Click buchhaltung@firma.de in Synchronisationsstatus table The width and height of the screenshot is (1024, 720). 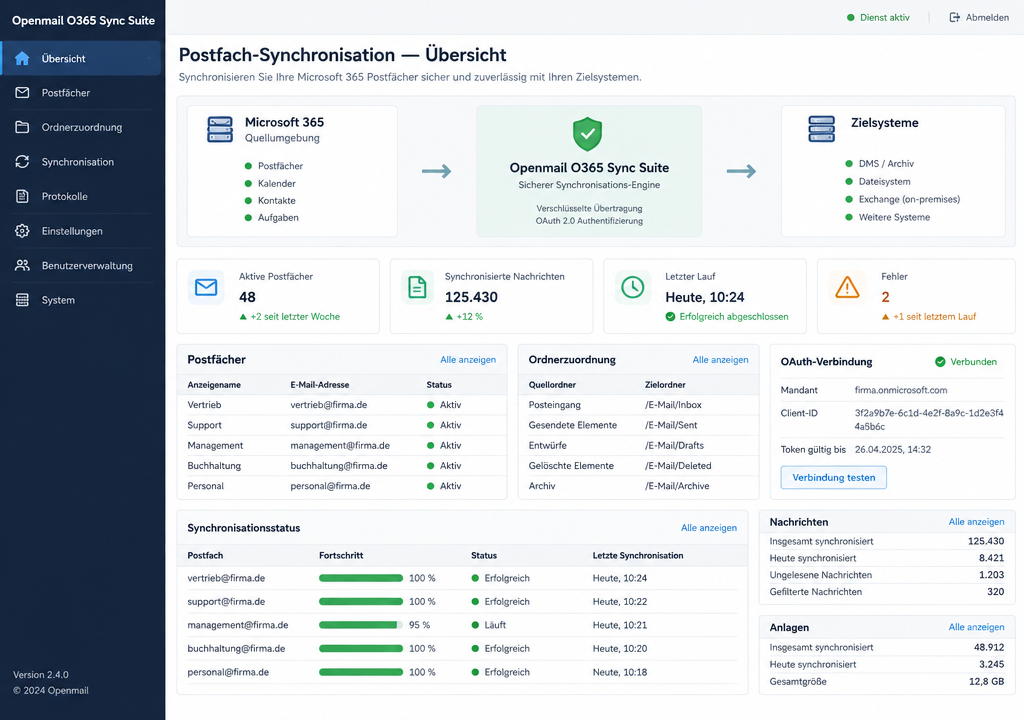pos(236,648)
